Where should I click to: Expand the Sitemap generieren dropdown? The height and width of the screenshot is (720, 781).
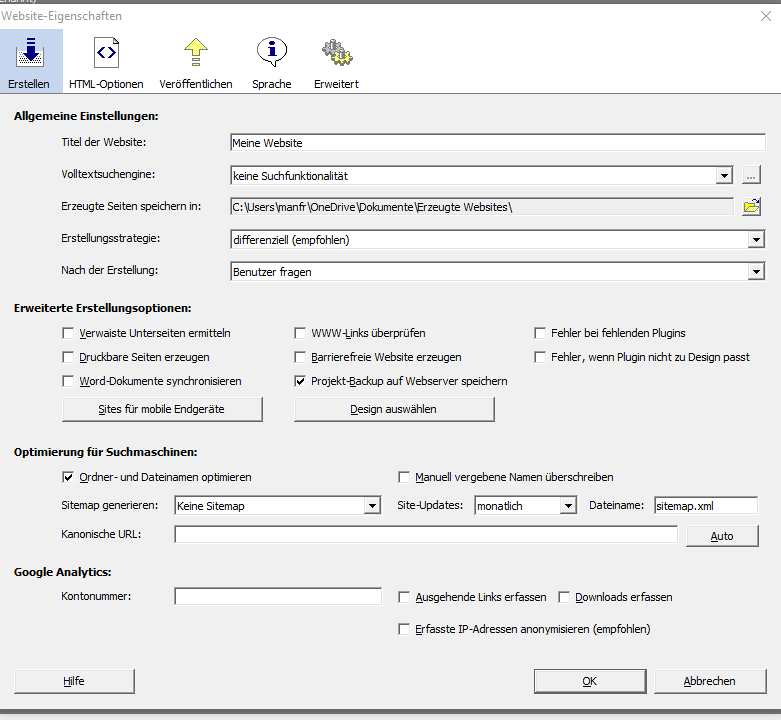[x=372, y=505]
